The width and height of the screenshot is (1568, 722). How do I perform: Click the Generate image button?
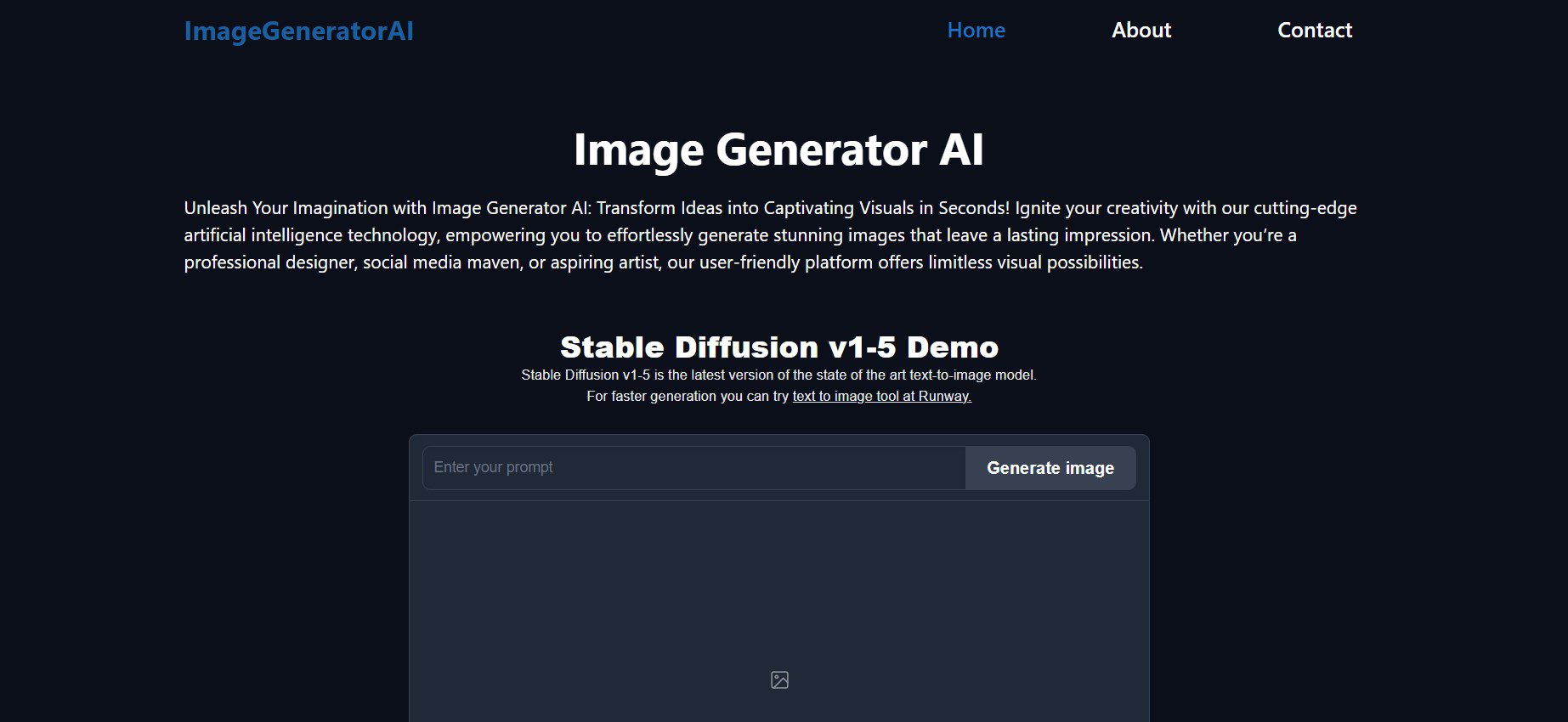tap(1050, 468)
